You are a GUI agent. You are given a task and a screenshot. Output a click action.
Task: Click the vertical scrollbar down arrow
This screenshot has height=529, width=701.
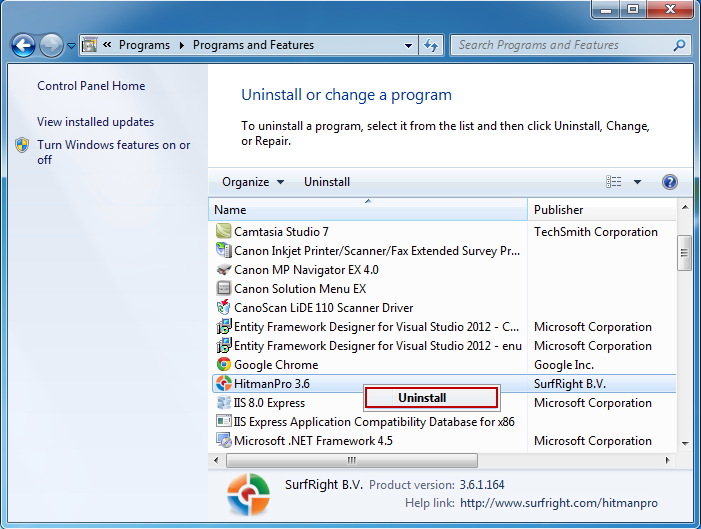click(684, 444)
